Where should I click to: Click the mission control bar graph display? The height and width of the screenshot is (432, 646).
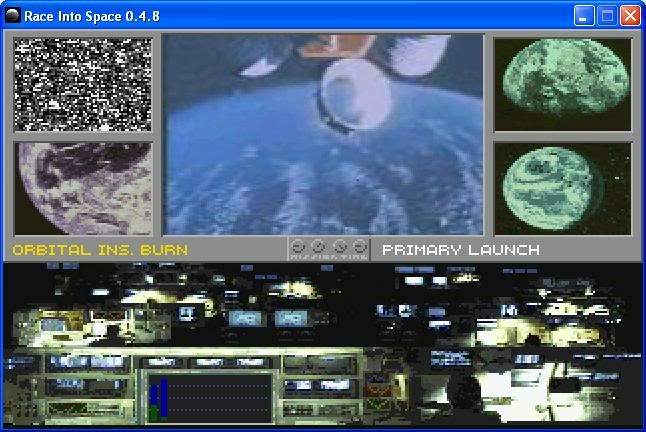[x=210, y=398]
